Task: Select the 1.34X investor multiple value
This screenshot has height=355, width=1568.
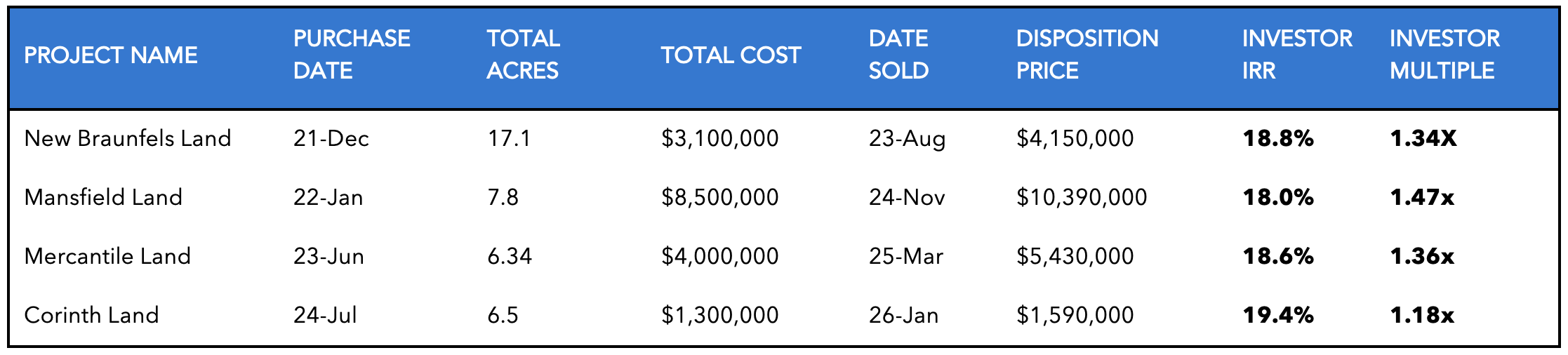Action: [1423, 138]
